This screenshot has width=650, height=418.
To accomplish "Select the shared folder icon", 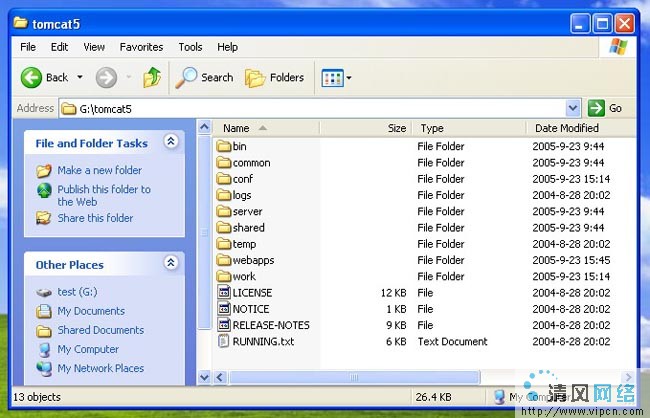I will (x=224, y=227).
